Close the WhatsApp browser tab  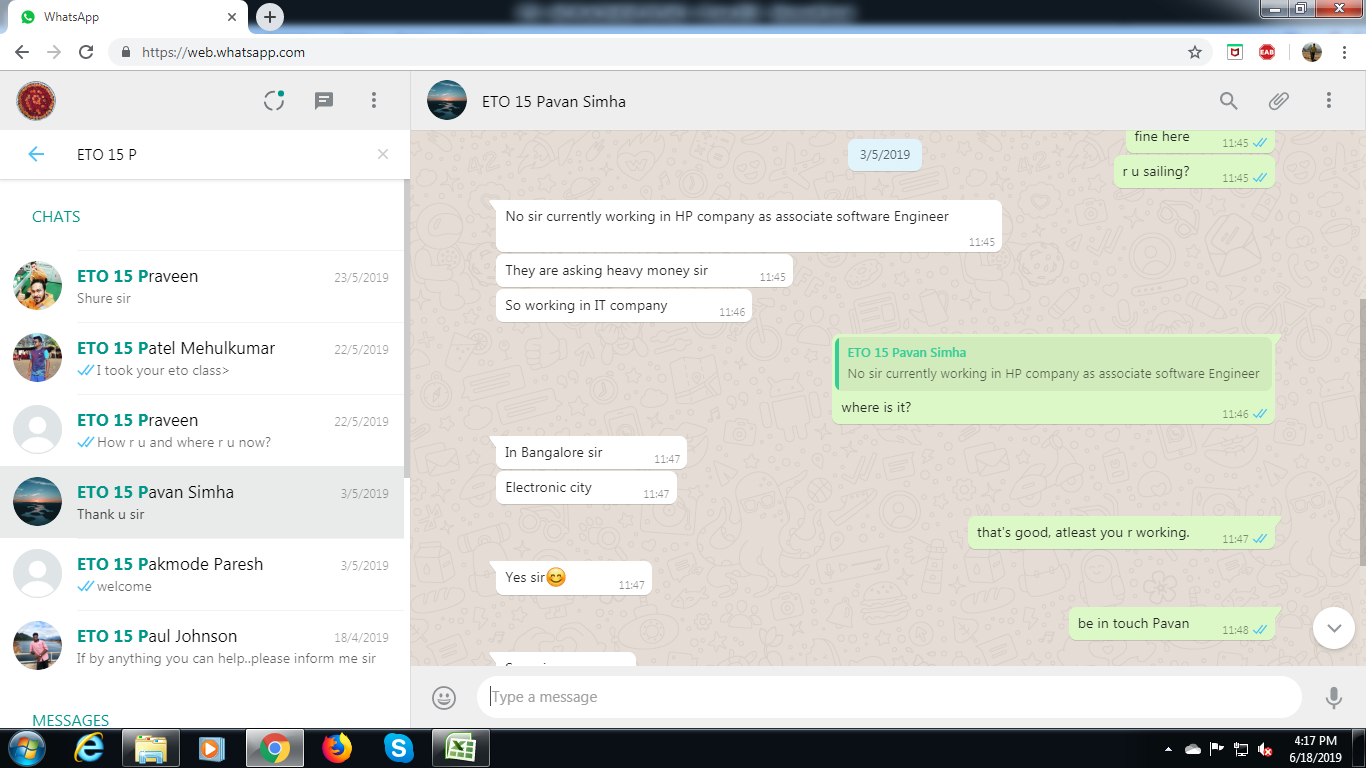[232, 17]
